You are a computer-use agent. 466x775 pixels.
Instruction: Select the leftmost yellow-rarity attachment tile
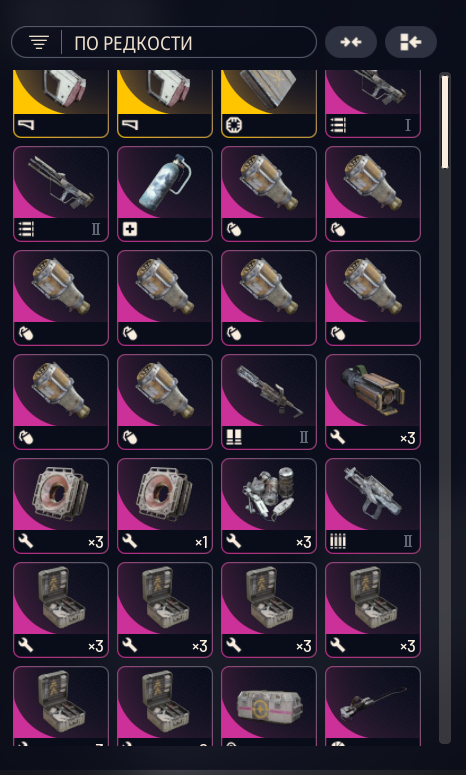tap(61, 103)
